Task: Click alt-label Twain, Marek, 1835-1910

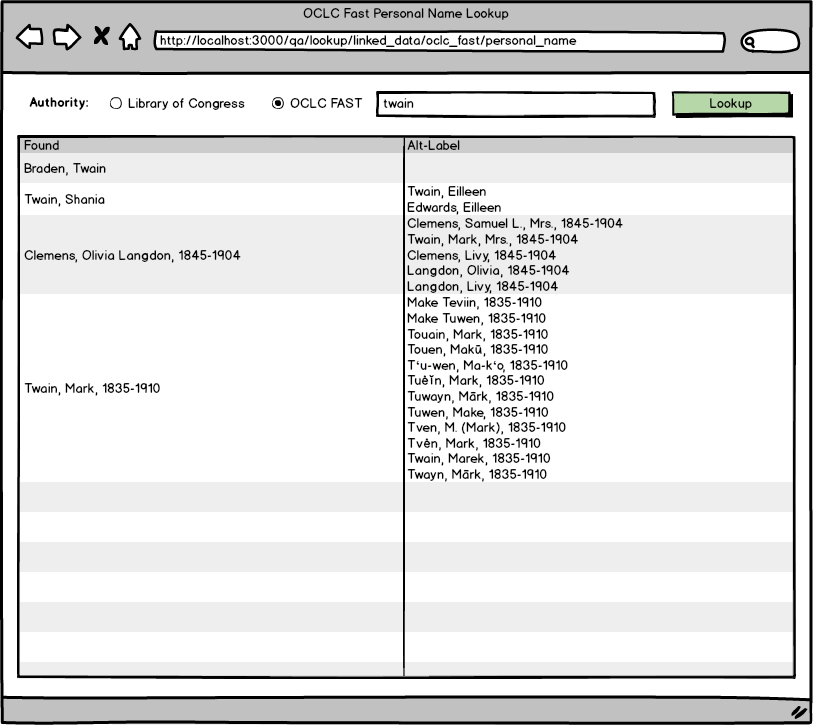Action: tap(479, 458)
